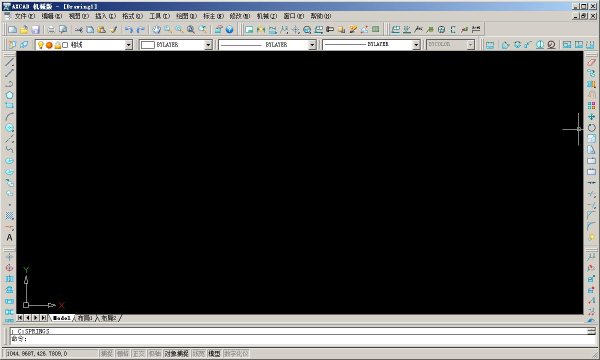Image resolution: width=600 pixels, height=360 pixels.
Task: Open the layer selection dropdown
Action: pos(129,45)
